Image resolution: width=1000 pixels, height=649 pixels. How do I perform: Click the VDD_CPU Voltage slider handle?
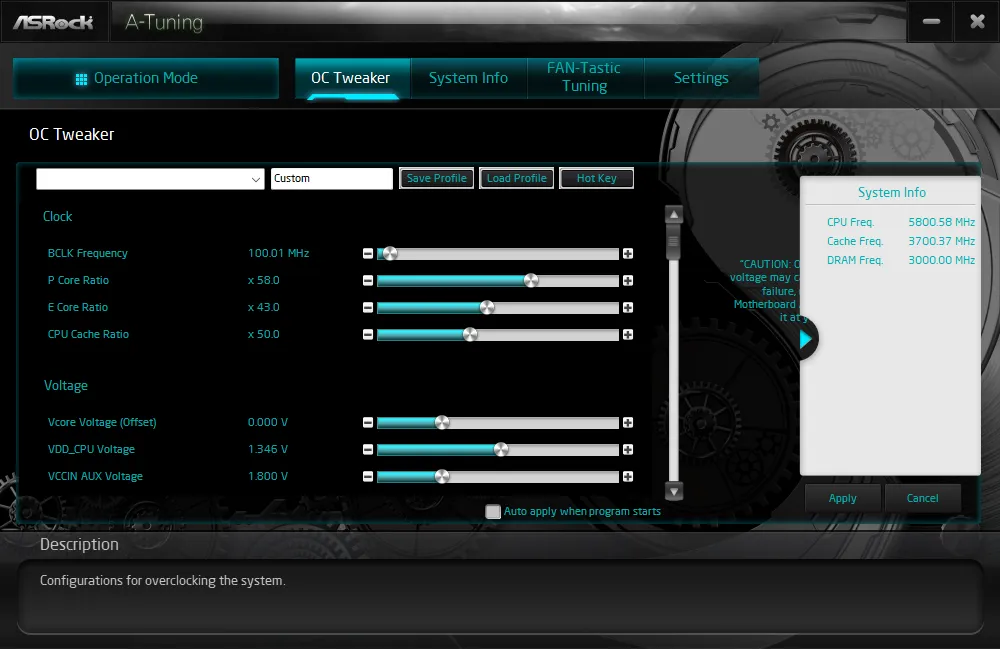coord(501,449)
